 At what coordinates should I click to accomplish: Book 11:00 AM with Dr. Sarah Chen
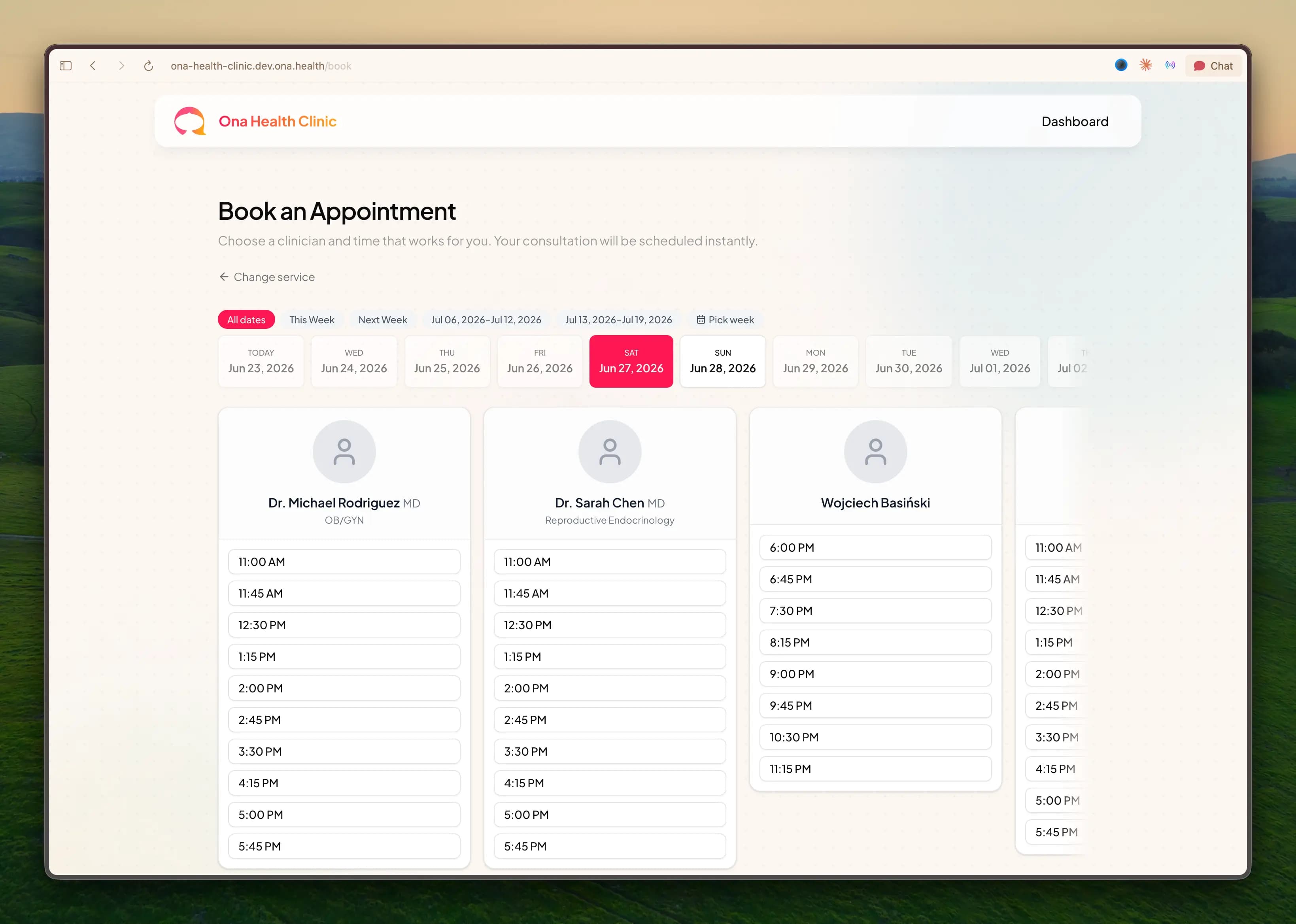pos(610,562)
